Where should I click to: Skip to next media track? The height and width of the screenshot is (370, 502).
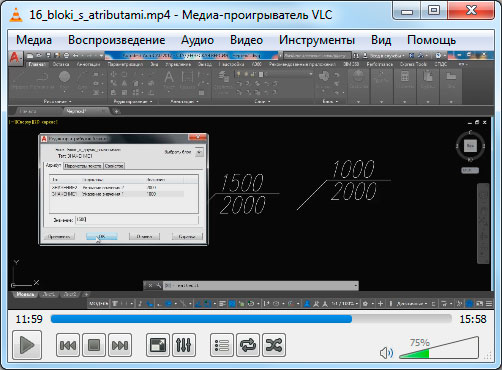pos(120,345)
